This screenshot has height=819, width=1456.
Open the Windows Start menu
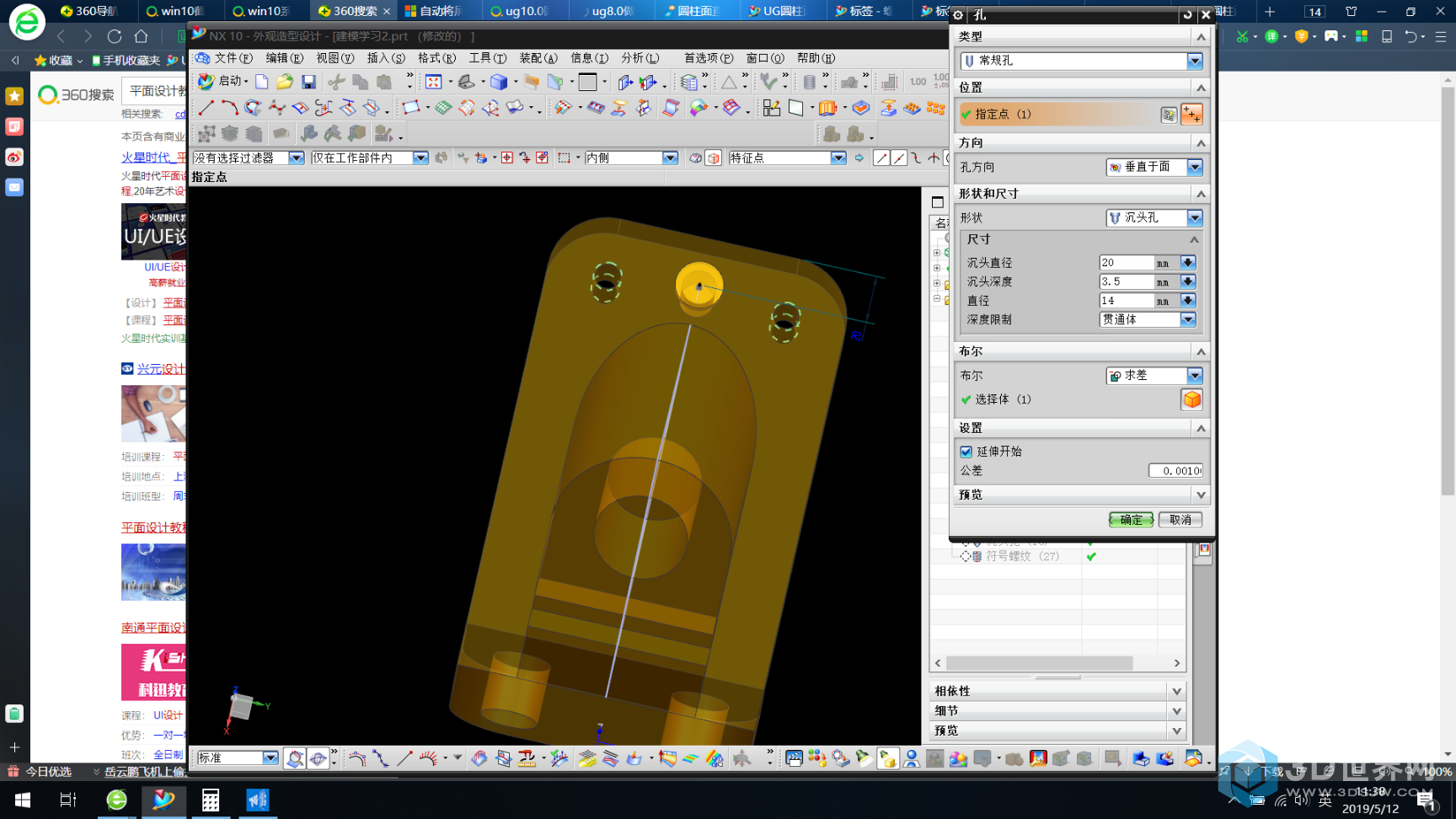pos(23,800)
